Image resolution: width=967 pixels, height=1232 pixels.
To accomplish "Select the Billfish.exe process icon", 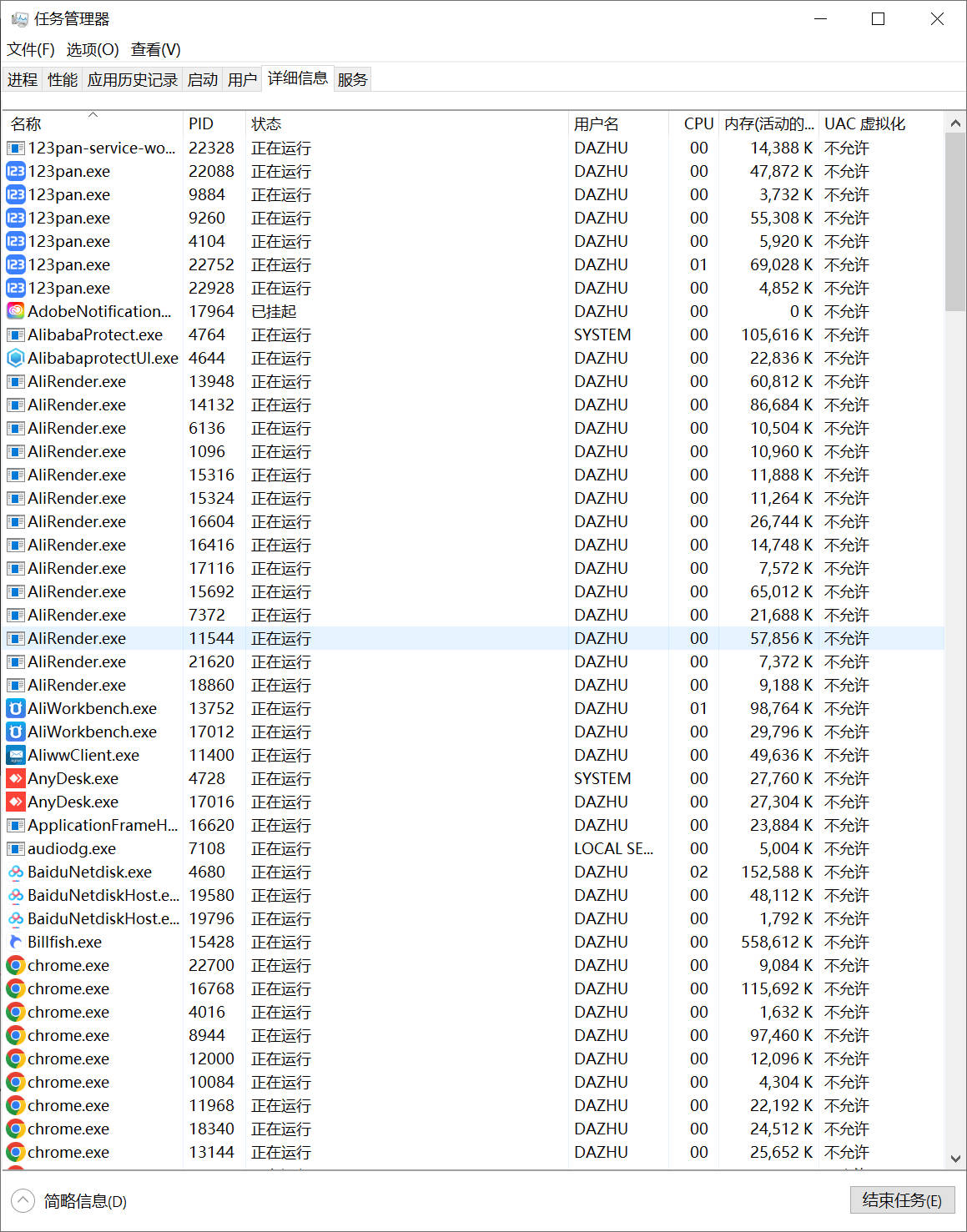I will tap(15, 942).
